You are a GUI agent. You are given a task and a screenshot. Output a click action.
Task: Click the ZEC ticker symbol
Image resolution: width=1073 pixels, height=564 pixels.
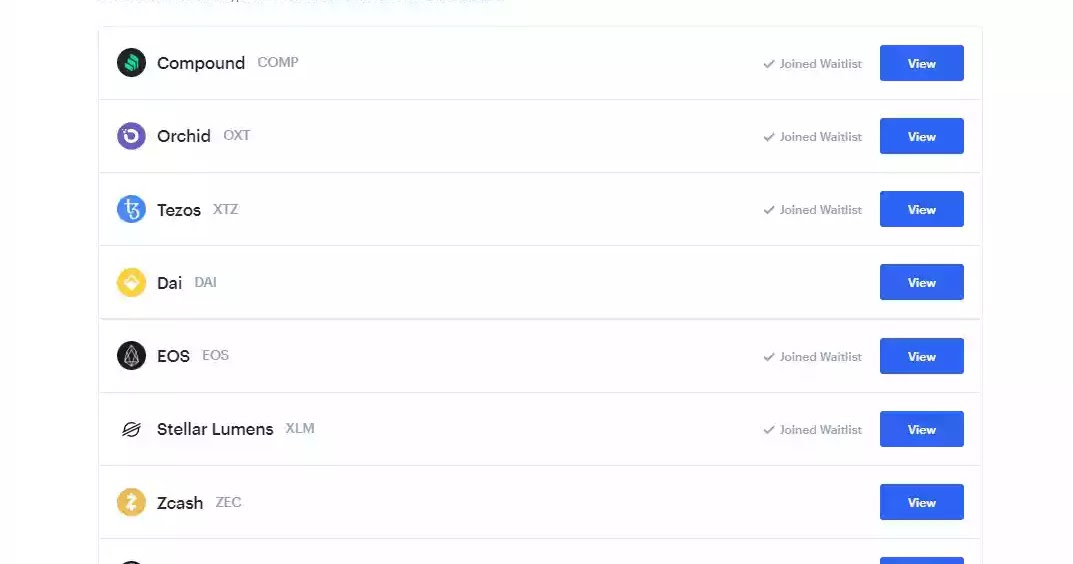pos(229,502)
